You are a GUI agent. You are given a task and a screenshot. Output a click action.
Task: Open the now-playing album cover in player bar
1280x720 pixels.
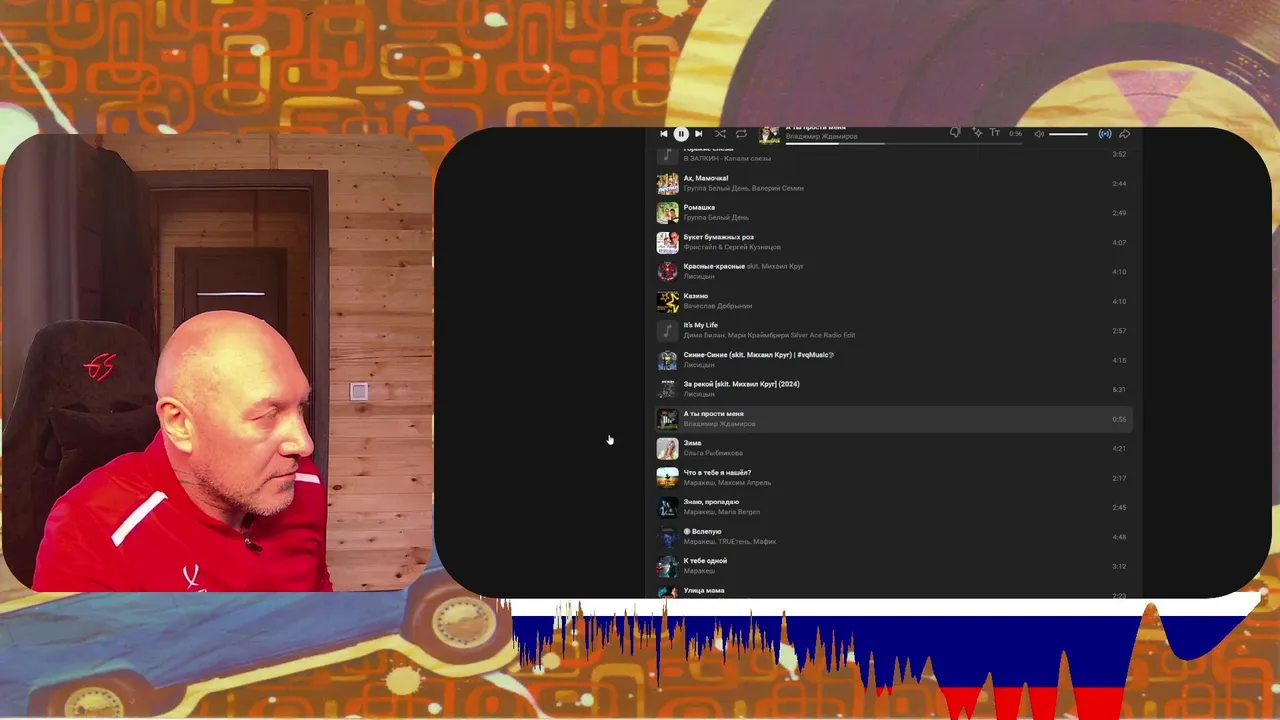click(x=769, y=134)
